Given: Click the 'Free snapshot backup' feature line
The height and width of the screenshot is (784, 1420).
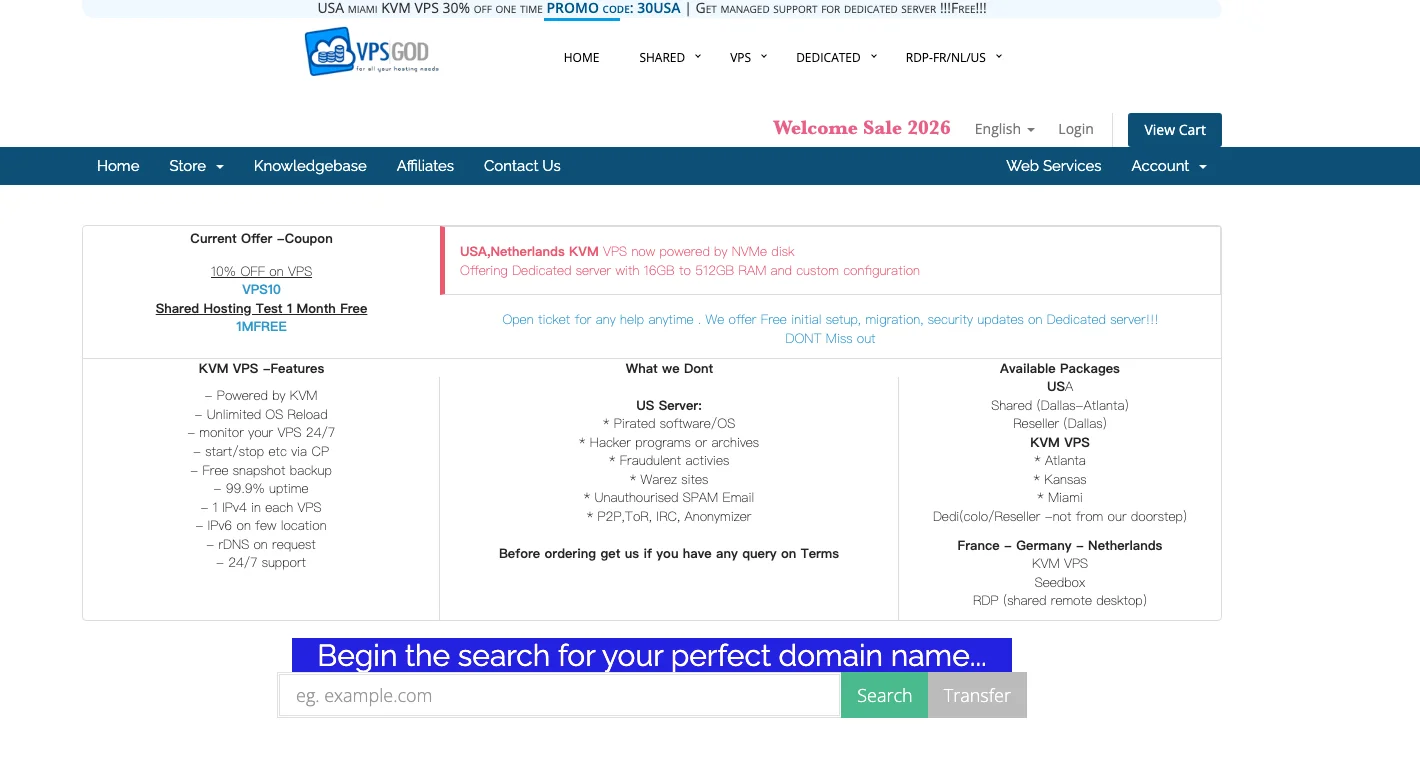Looking at the screenshot, I should click(x=261, y=471).
